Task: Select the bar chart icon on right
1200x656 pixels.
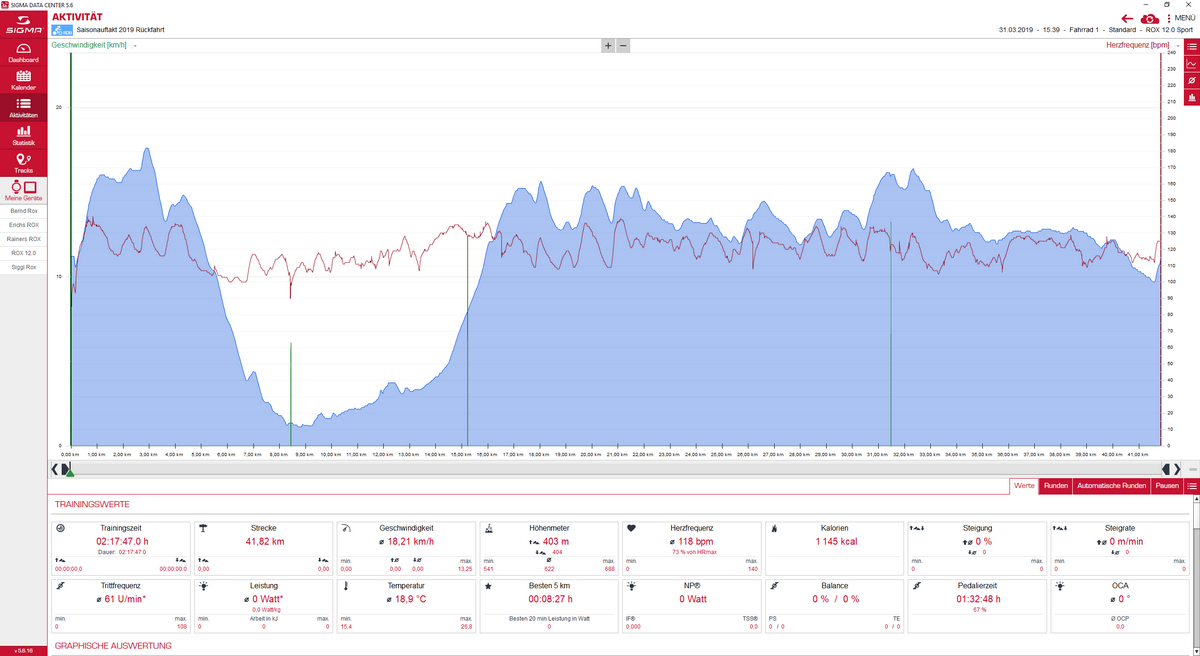Action: coord(1191,97)
